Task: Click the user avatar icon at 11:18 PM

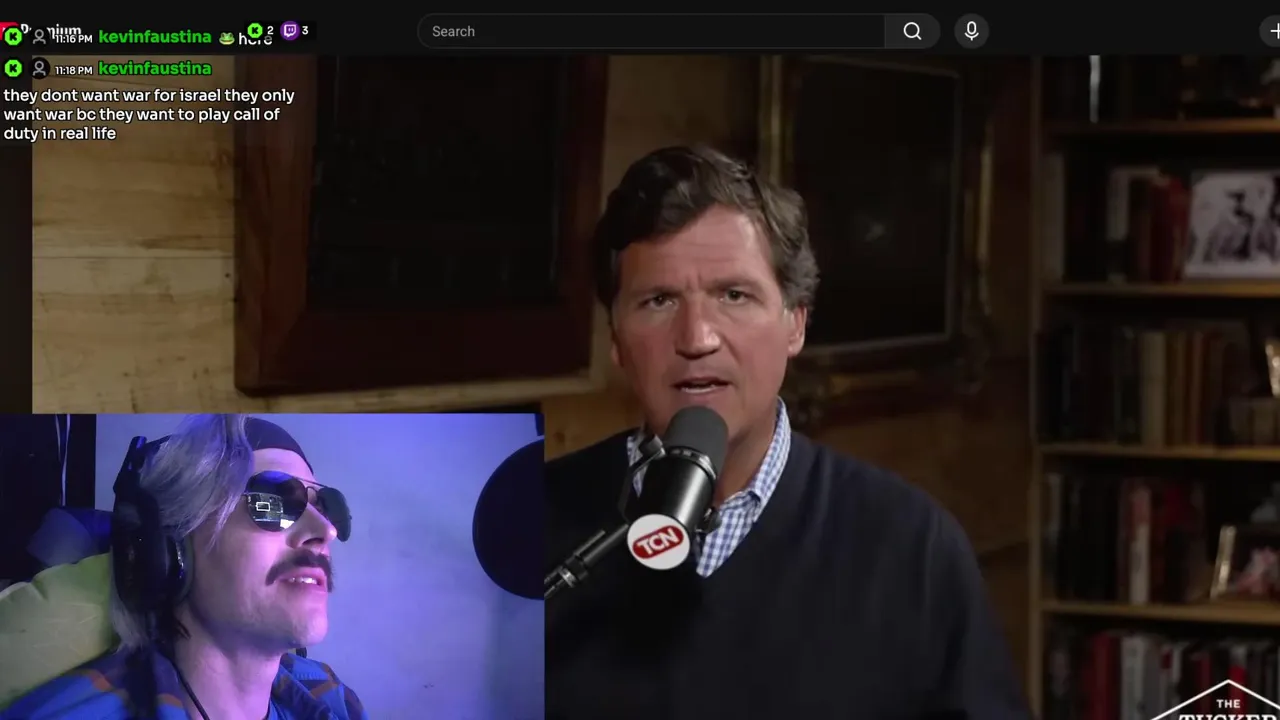Action: [x=40, y=68]
